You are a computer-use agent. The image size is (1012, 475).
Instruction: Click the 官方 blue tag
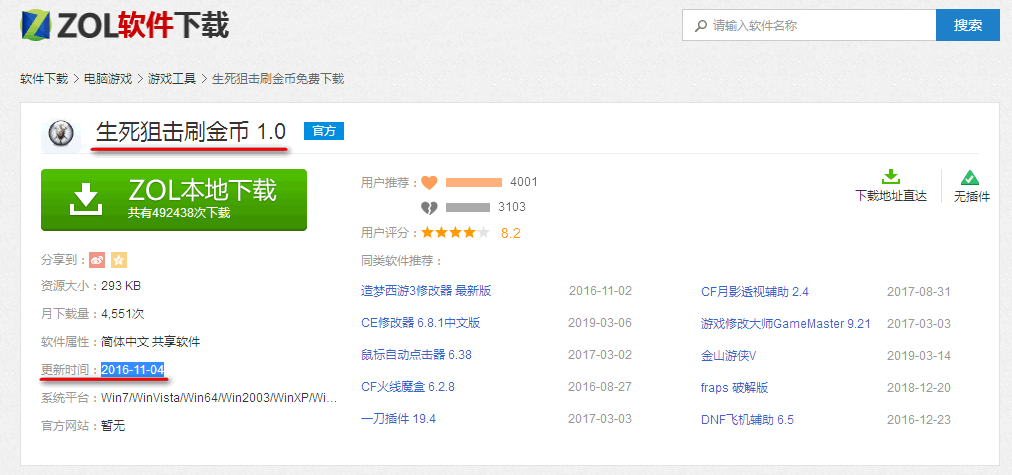coord(324,131)
